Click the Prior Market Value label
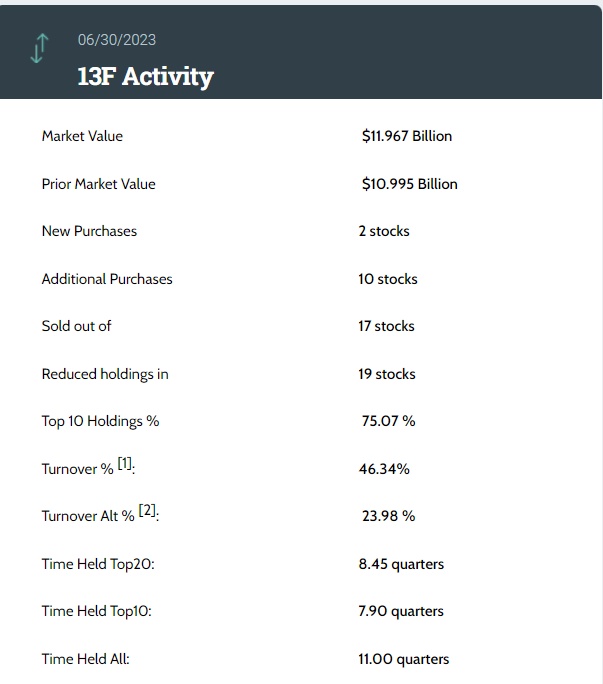 [98, 184]
